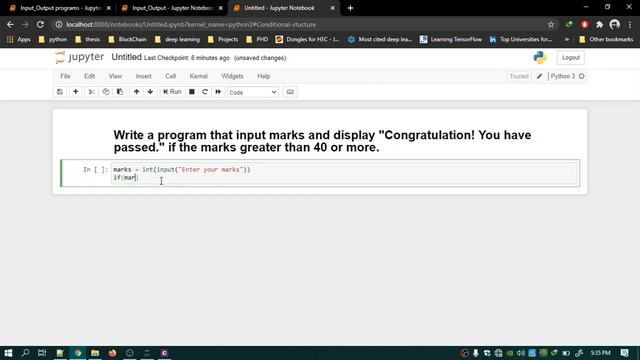Open the Help menu
640x360 pixels.
point(264,76)
